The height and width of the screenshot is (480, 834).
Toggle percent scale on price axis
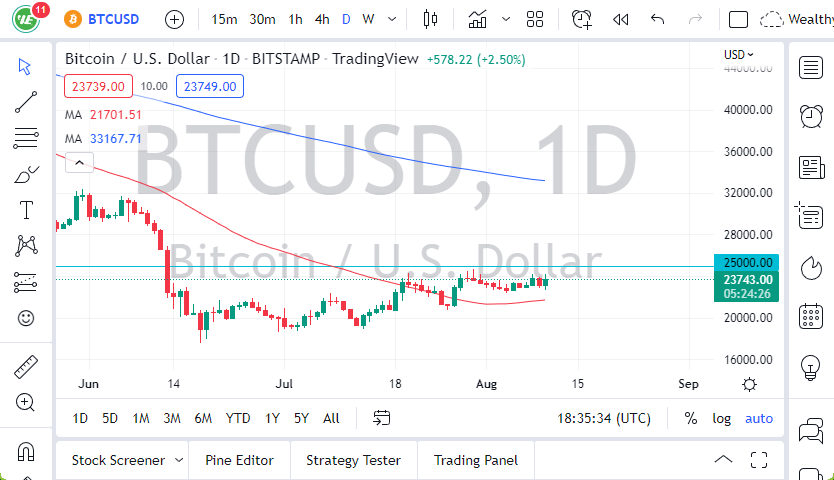[x=691, y=418]
